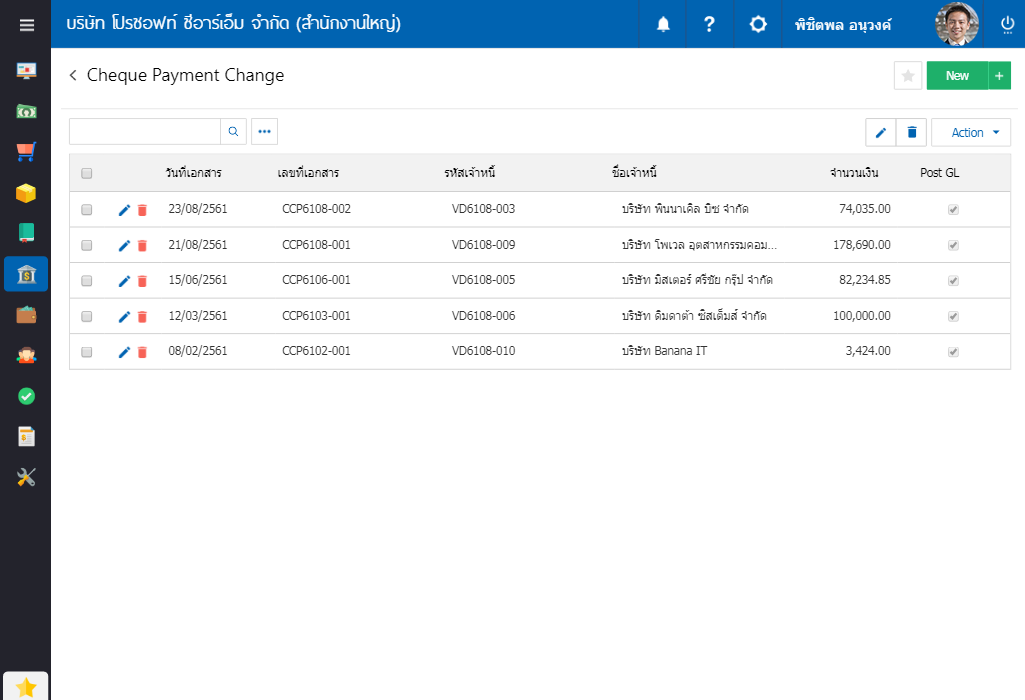Edit row CCP6103-001 with pencil icon

[x=124, y=317]
